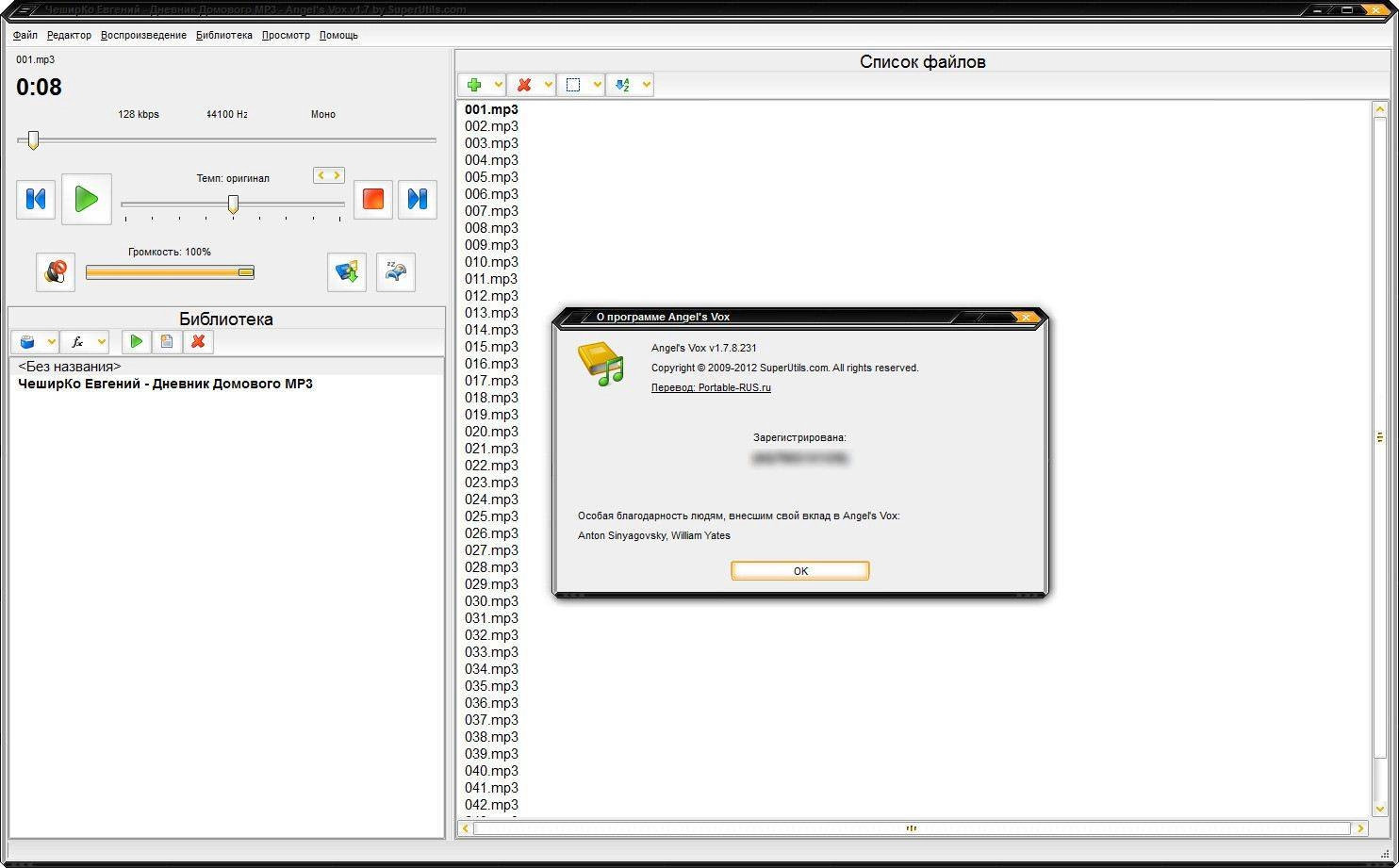Delete book with red X in library toolbar
The height and width of the screenshot is (868, 1399).
pos(198,342)
